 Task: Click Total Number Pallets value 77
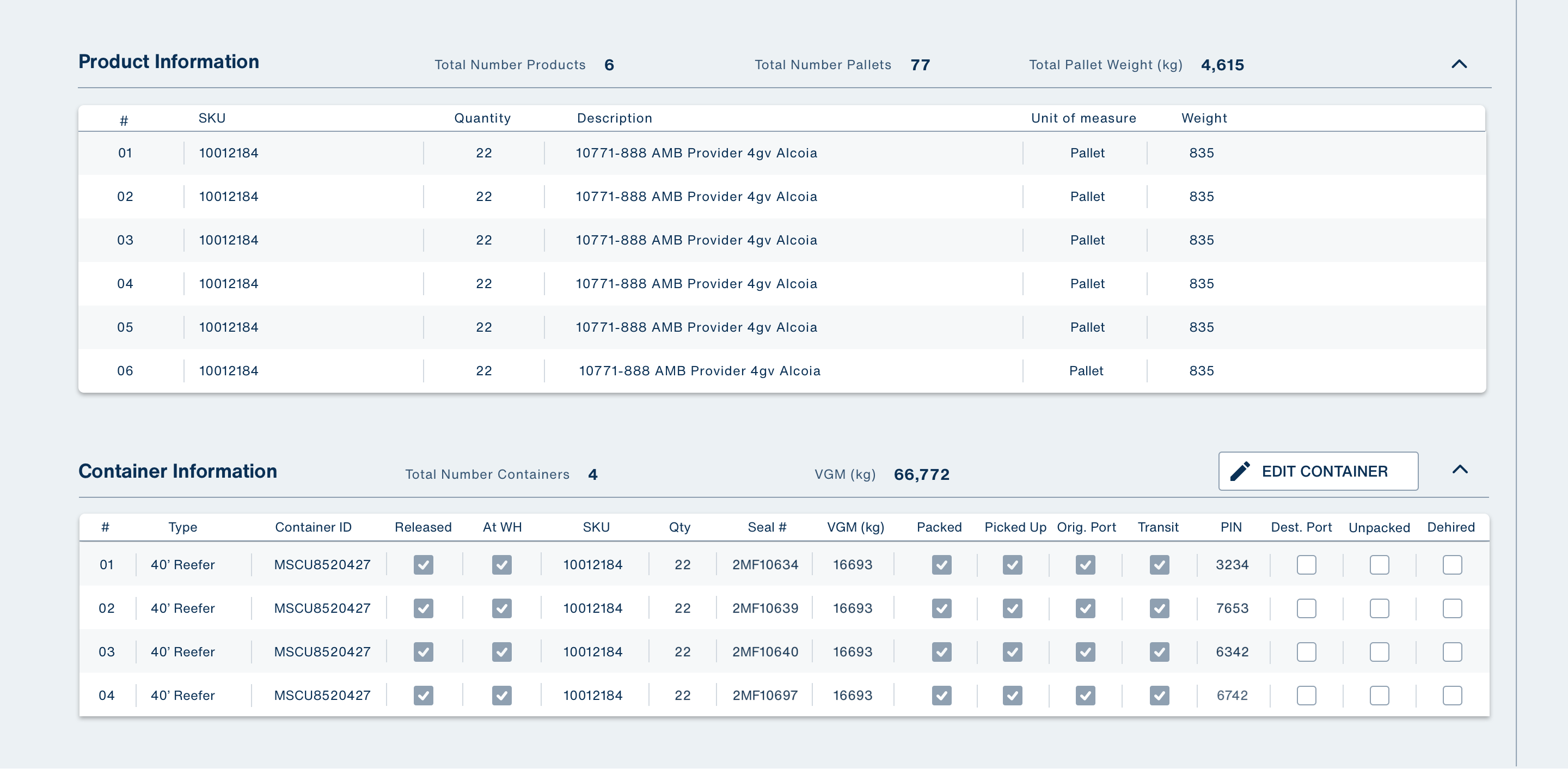[920, 65]
